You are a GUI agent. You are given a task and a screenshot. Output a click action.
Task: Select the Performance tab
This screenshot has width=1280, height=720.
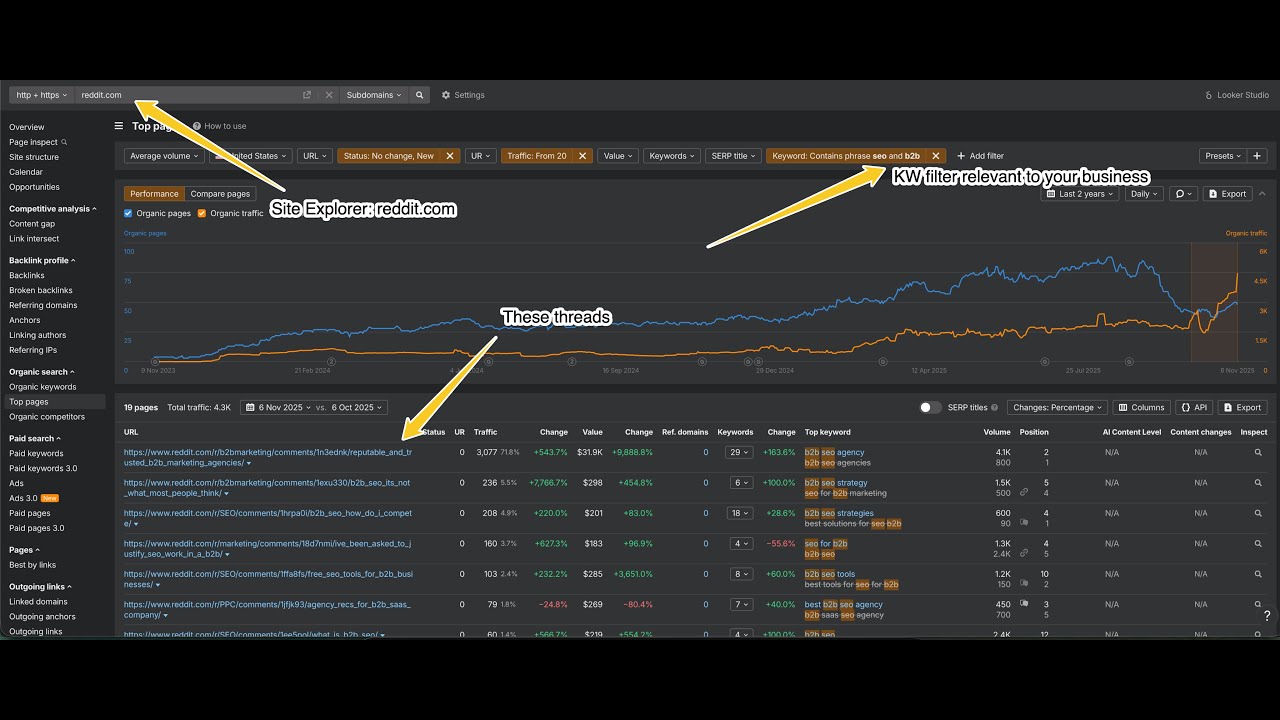(x=154, y=194)
